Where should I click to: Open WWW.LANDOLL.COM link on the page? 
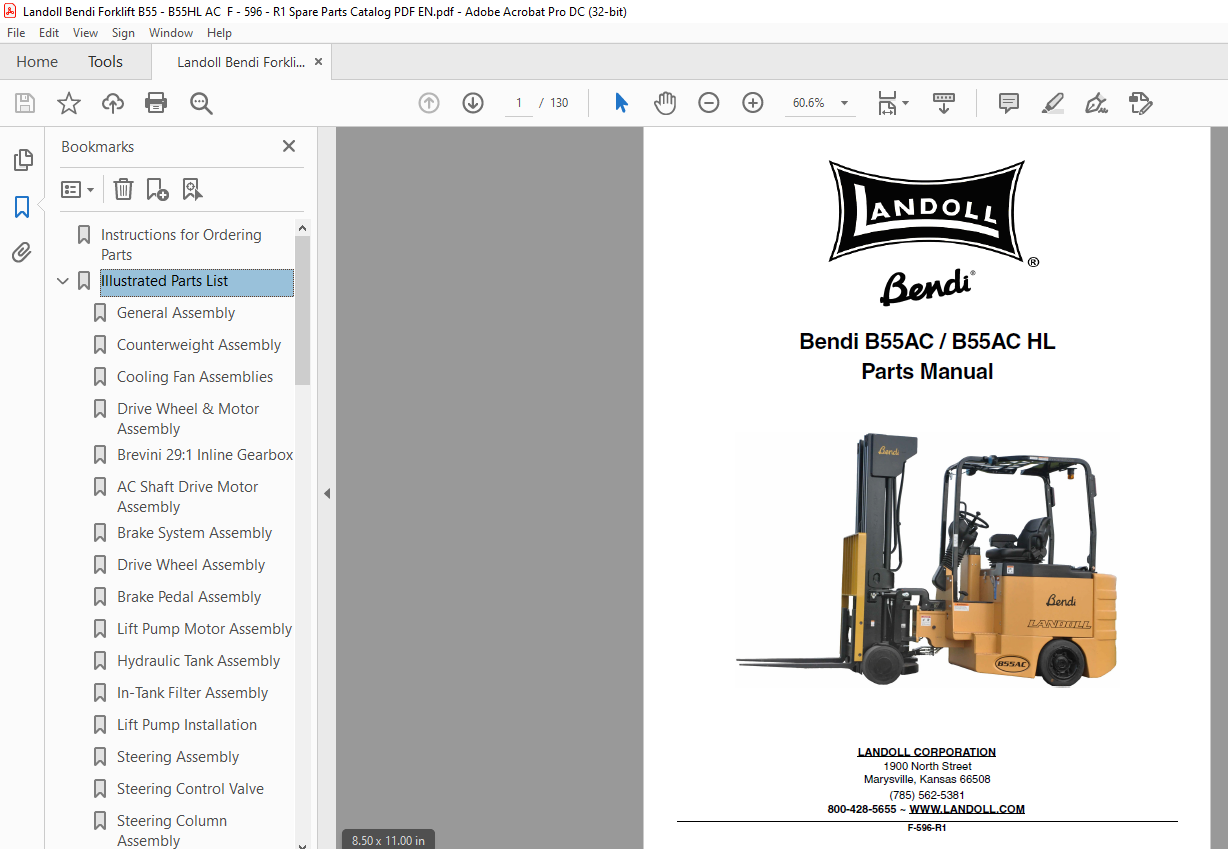967,810
